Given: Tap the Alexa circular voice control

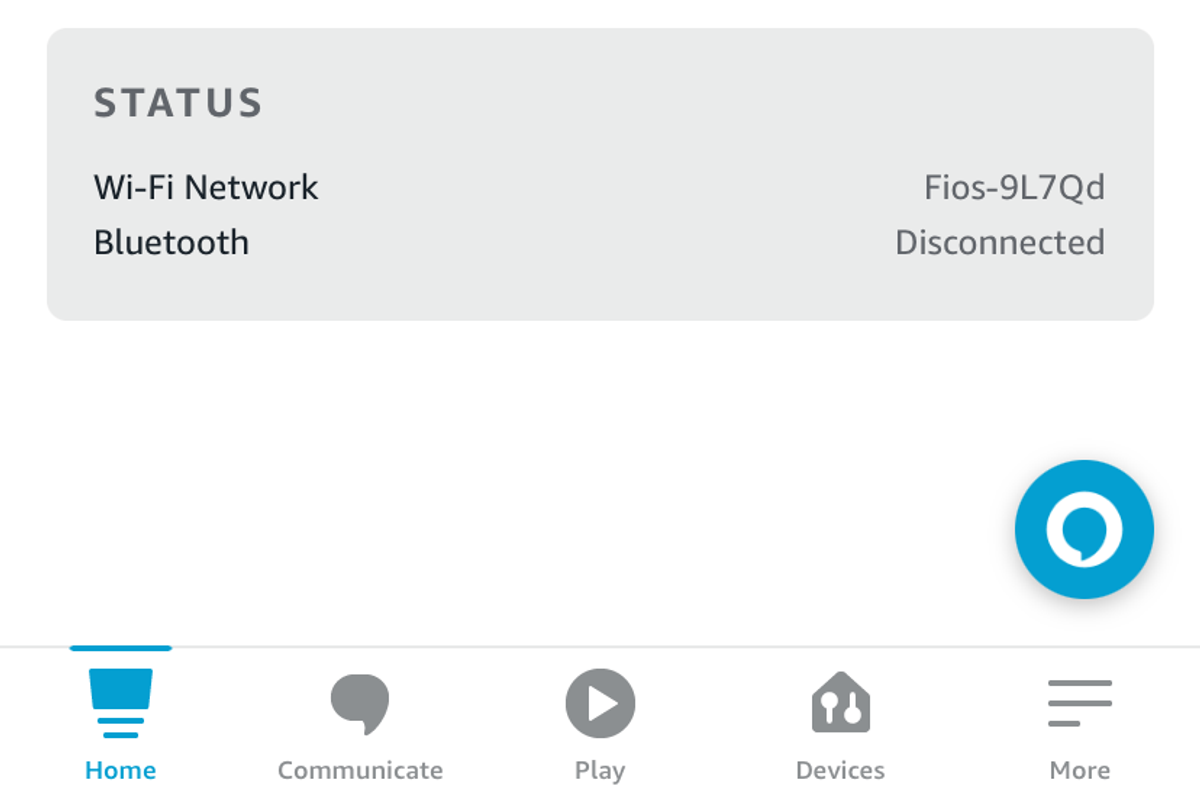Looking at the screenshot, I should 1084,529.
